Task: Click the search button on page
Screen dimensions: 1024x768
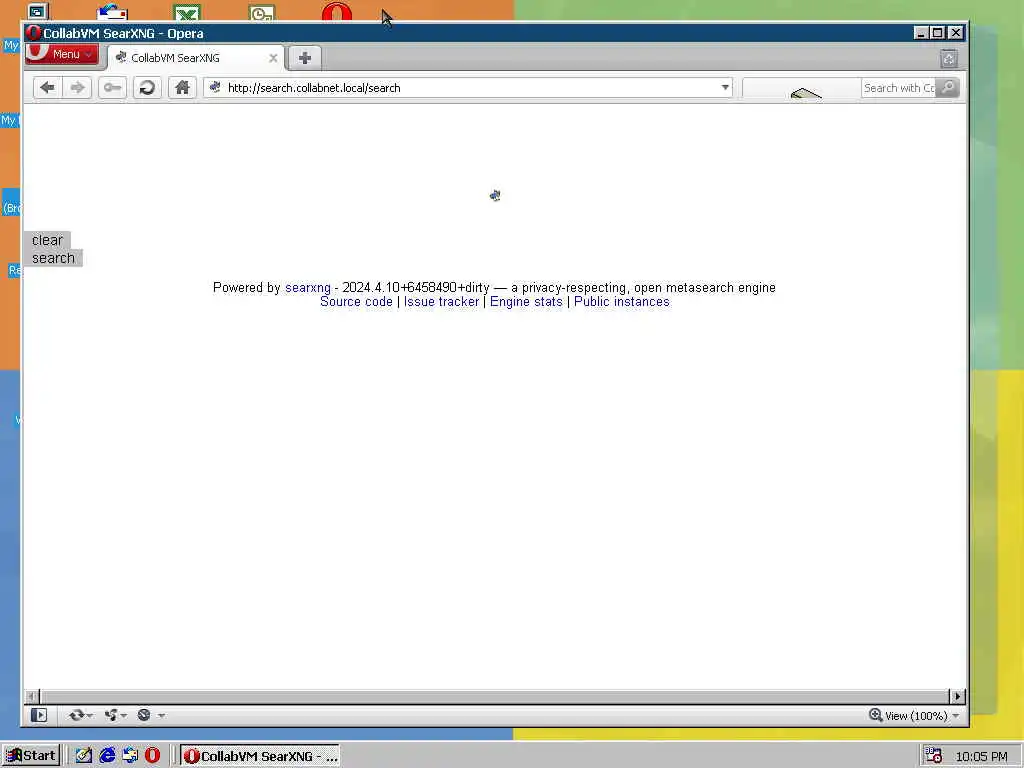Action: [x=54, y=258]
